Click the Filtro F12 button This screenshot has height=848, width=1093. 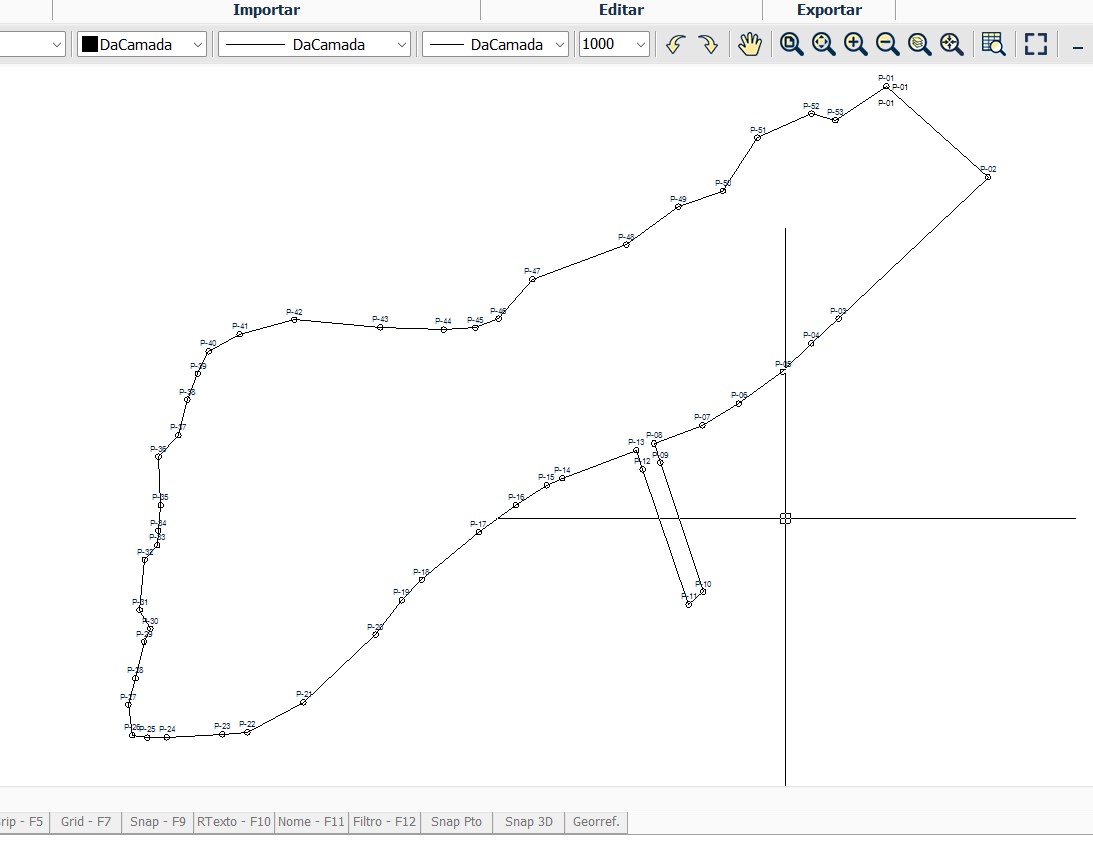(383, 821)
